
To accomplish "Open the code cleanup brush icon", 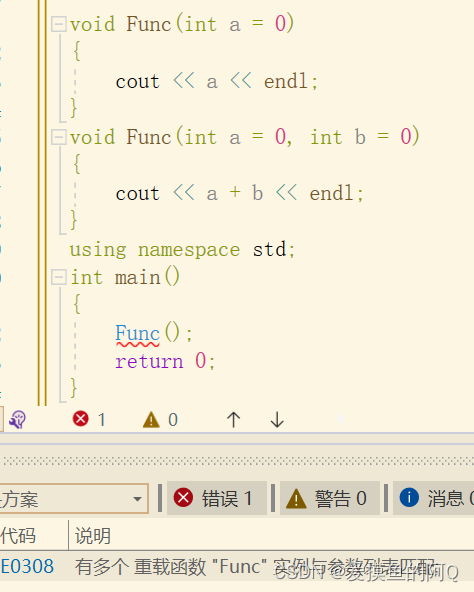I will [x=17, y=419].
